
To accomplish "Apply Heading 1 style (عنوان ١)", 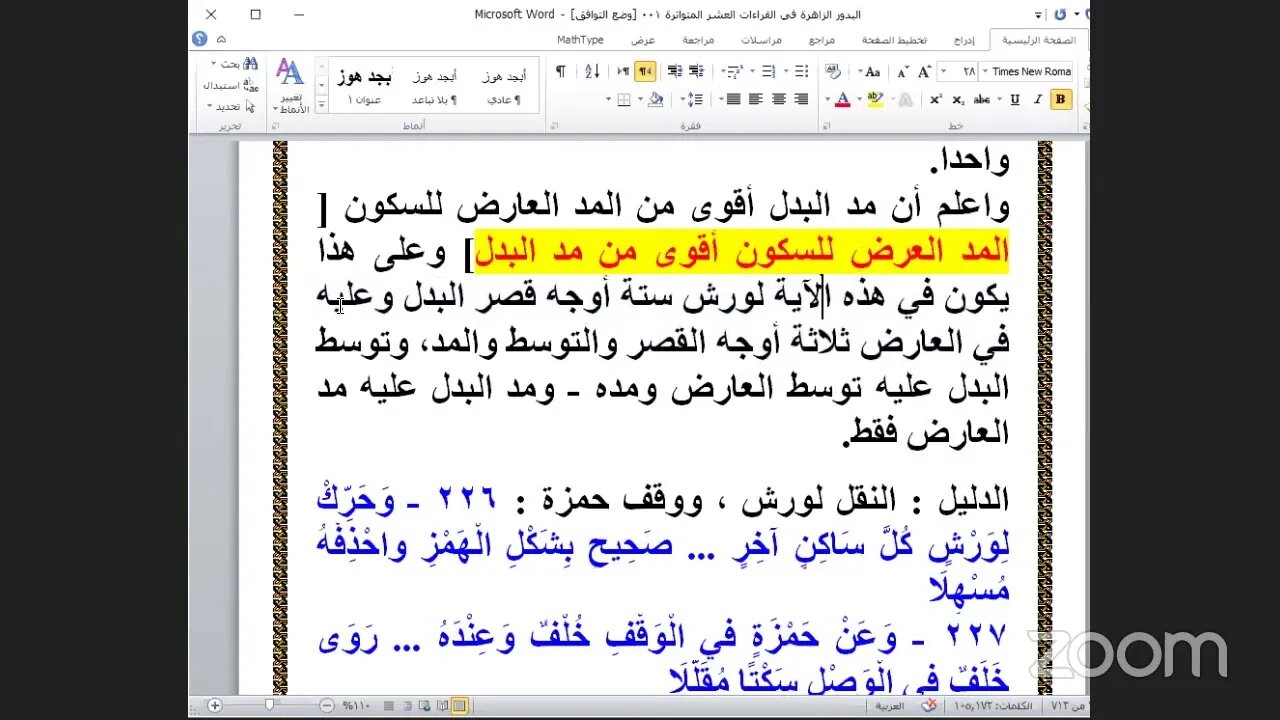I will click(365, 85).
